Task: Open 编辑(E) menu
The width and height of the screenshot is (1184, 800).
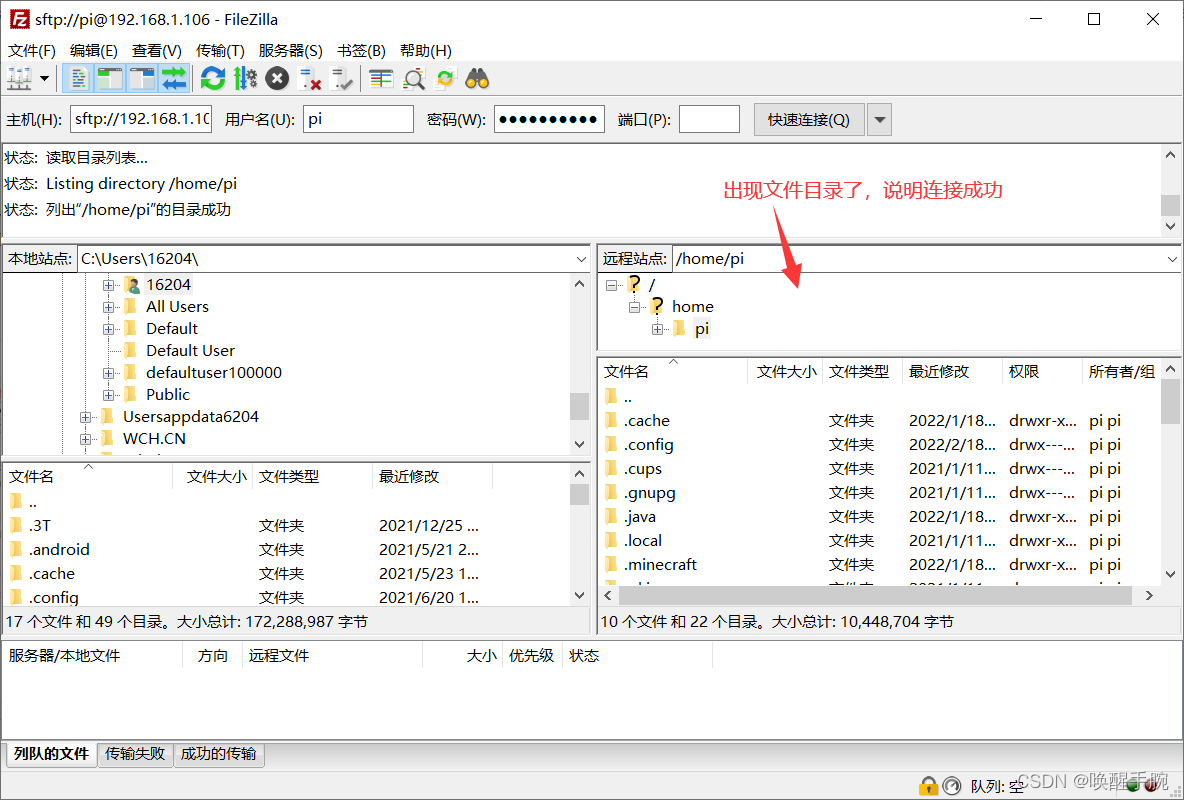Action: pos(94,51)
